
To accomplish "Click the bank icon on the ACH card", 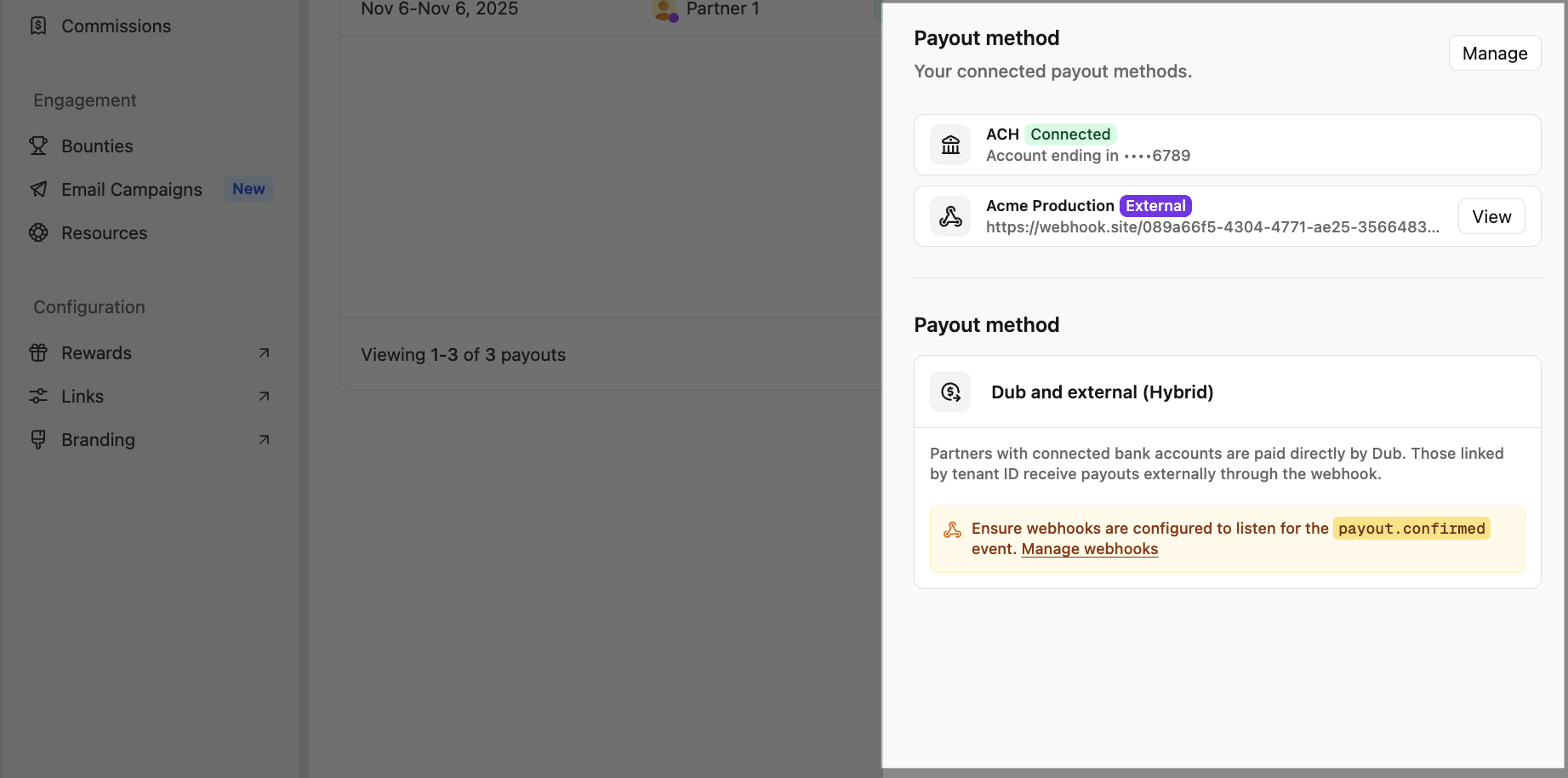I will click(x=949, y=145).
